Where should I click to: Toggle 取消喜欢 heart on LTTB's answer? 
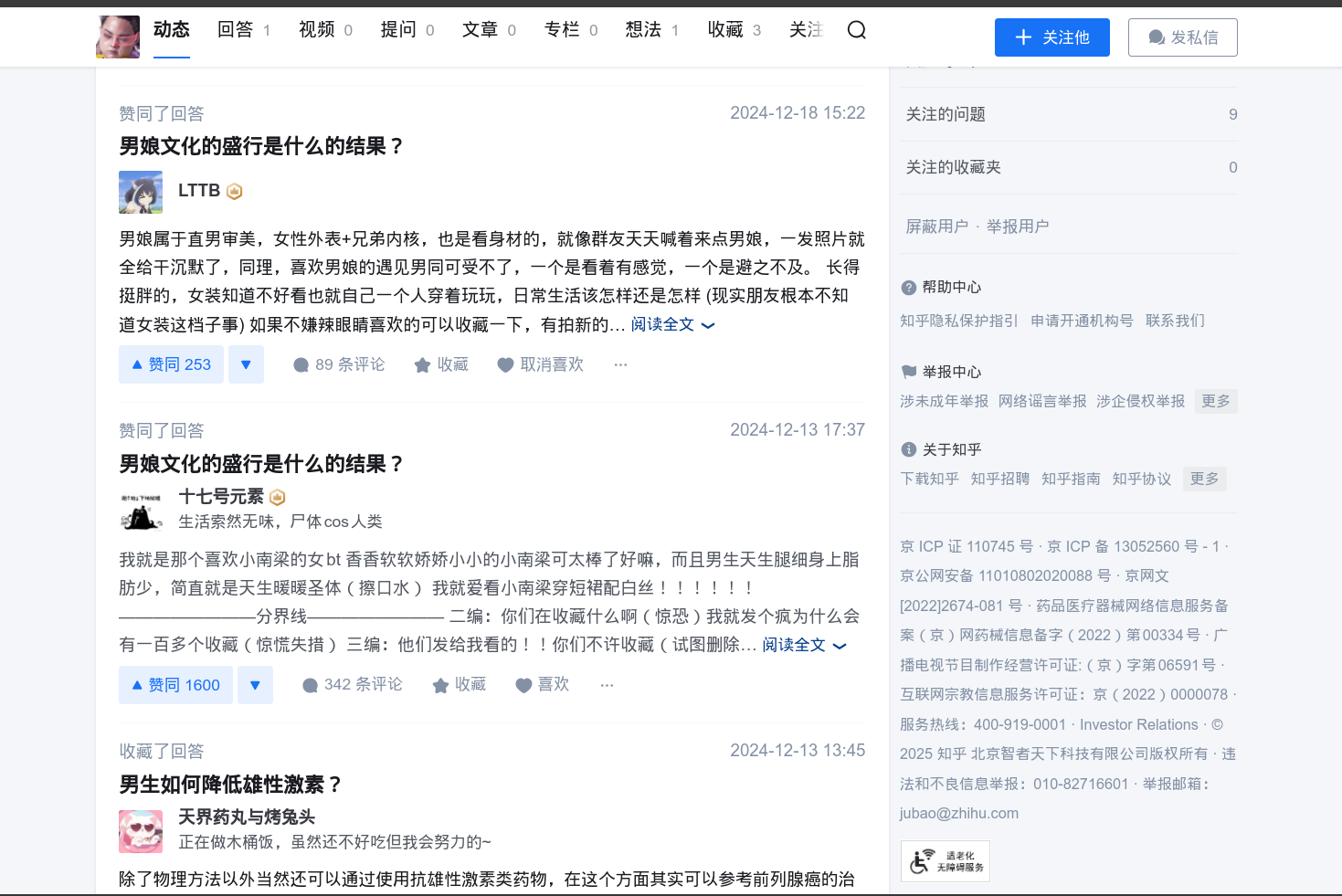[505, 365]
